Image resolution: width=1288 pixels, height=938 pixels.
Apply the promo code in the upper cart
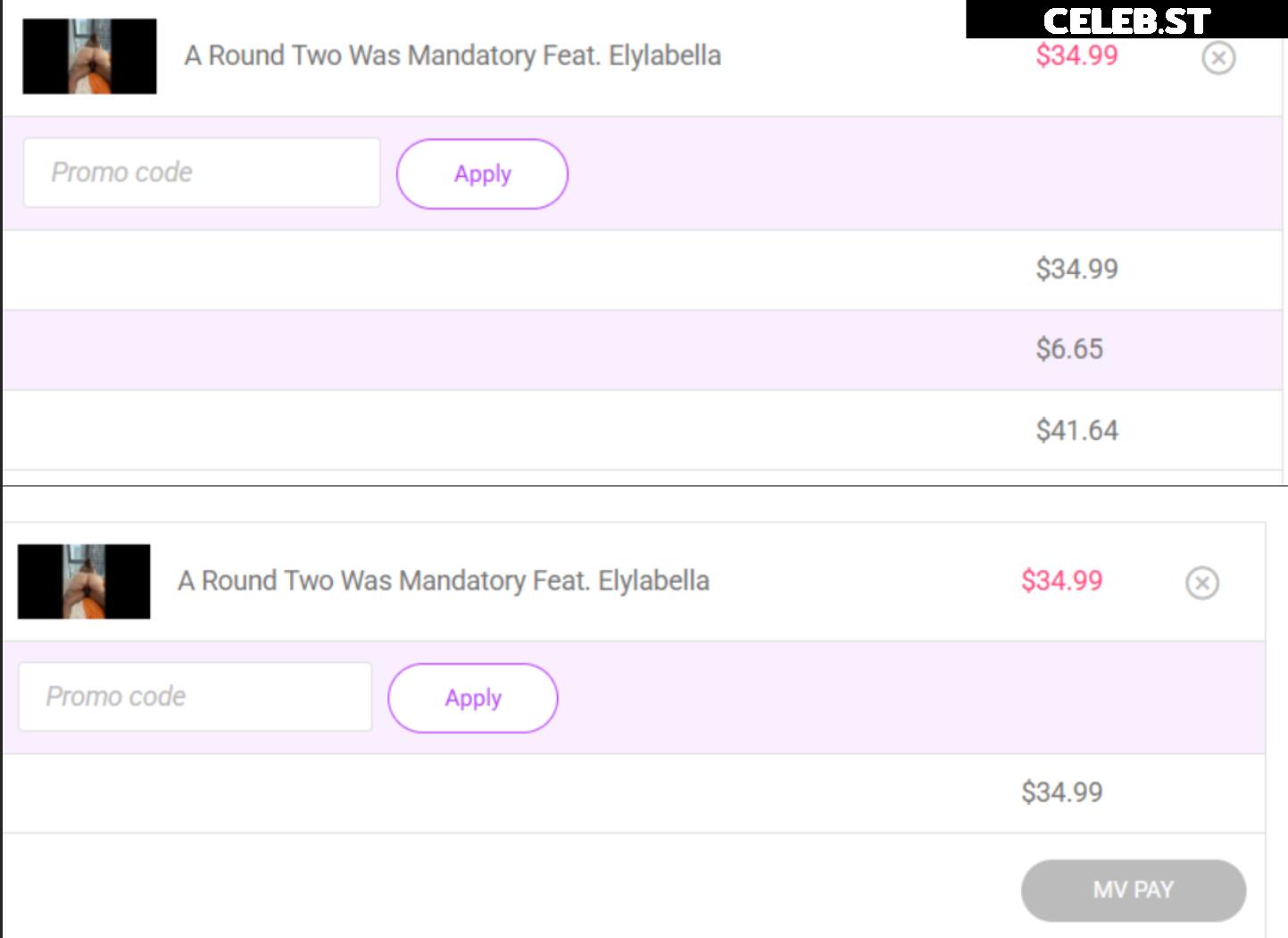click(482, 174)
